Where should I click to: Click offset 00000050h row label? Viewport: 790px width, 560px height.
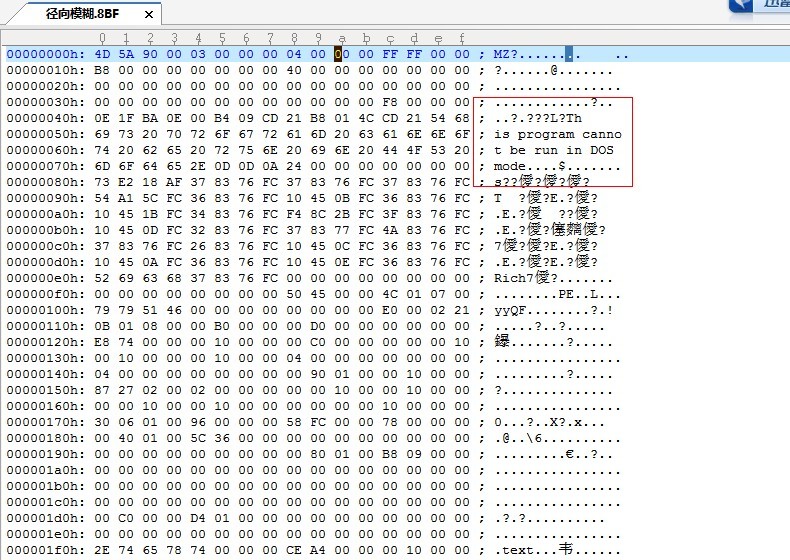click(46, 135)
